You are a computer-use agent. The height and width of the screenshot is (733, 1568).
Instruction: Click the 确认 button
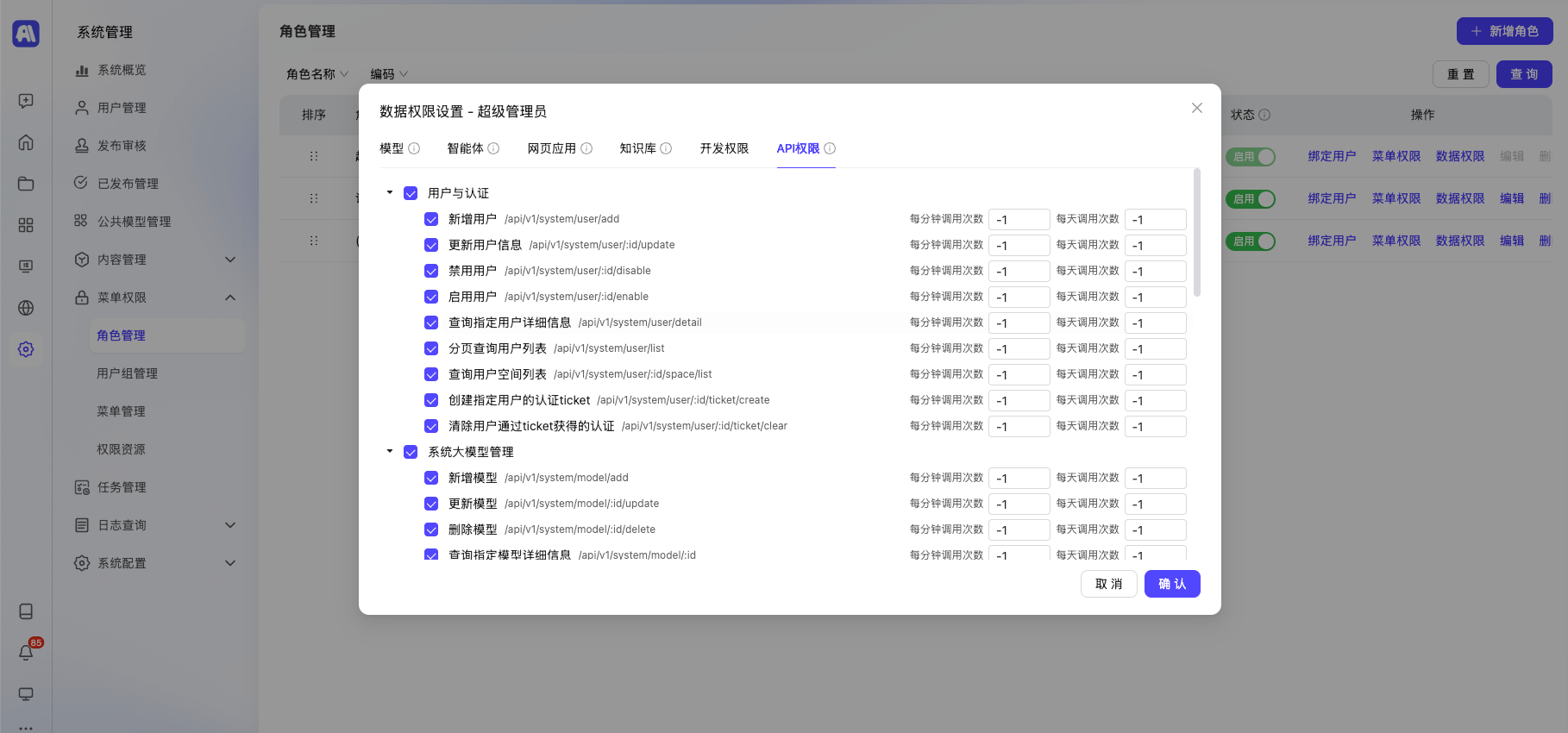[x=1171, y=584]
